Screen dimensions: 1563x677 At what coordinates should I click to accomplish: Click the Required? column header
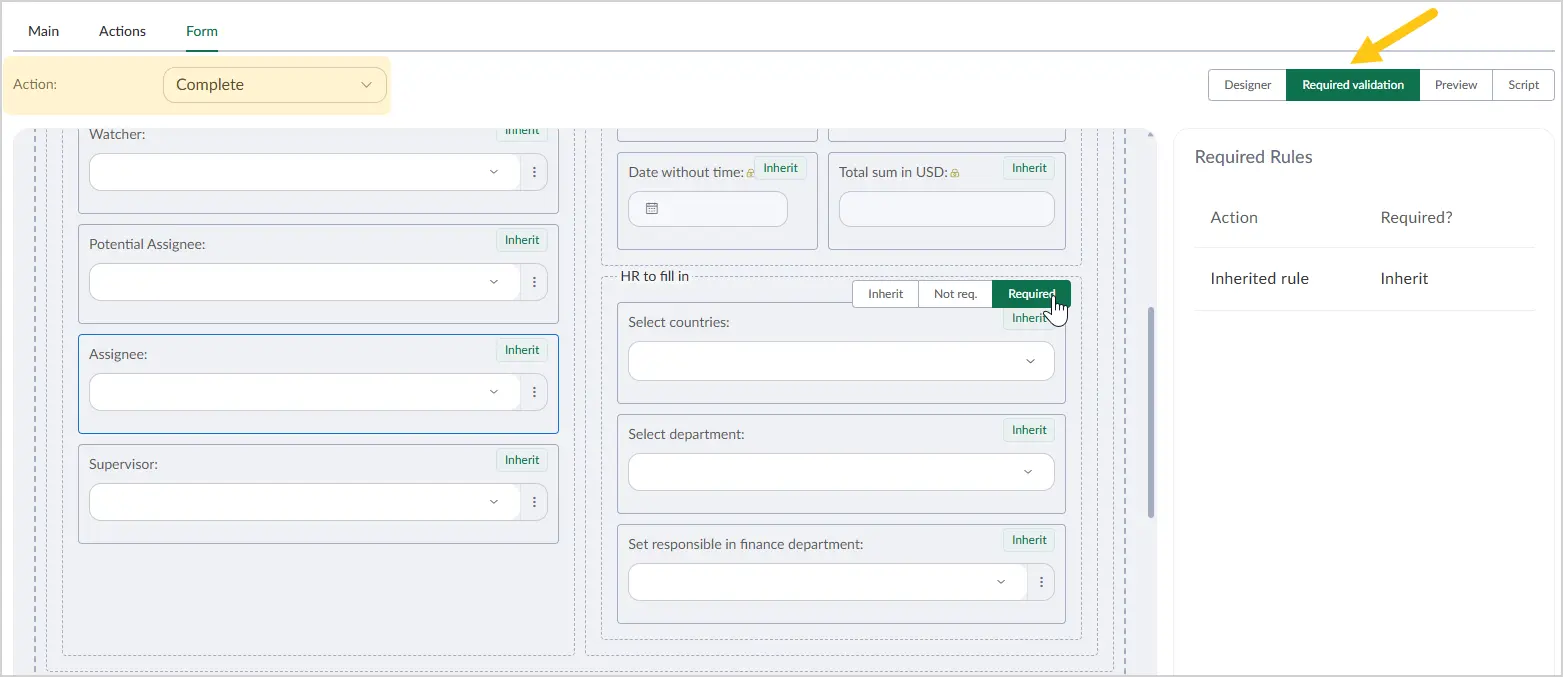1416,218
